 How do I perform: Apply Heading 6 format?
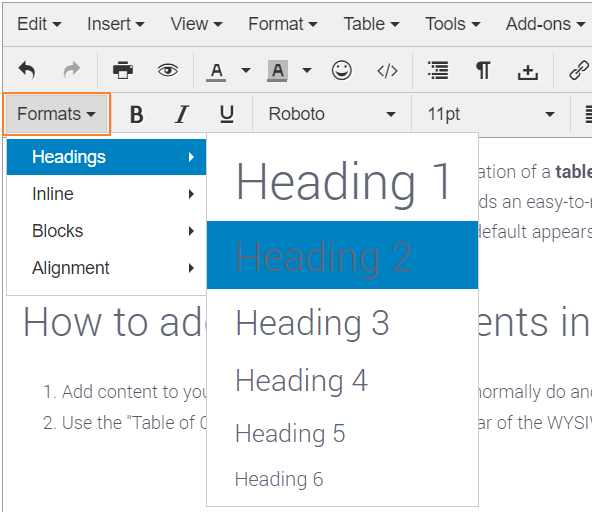(342, 480)
